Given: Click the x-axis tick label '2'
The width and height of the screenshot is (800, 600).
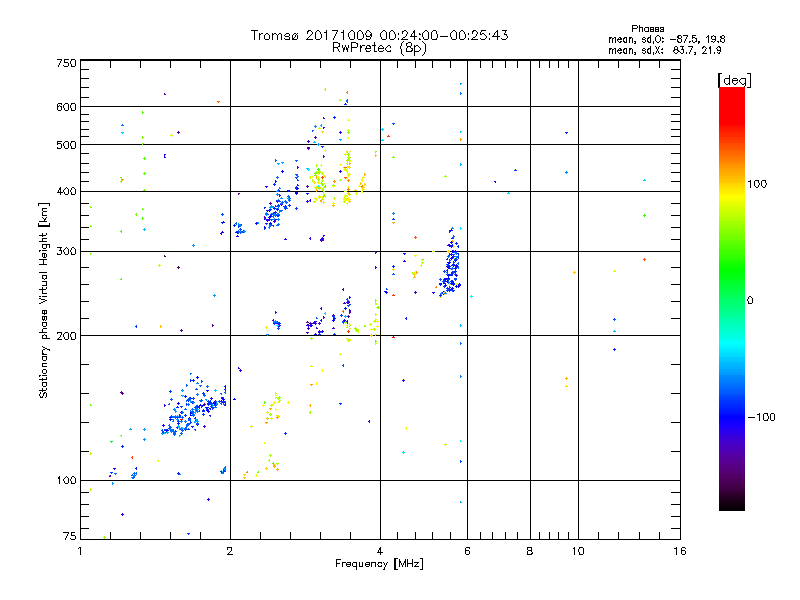Looking at the screenshot, I should (230, 551).
